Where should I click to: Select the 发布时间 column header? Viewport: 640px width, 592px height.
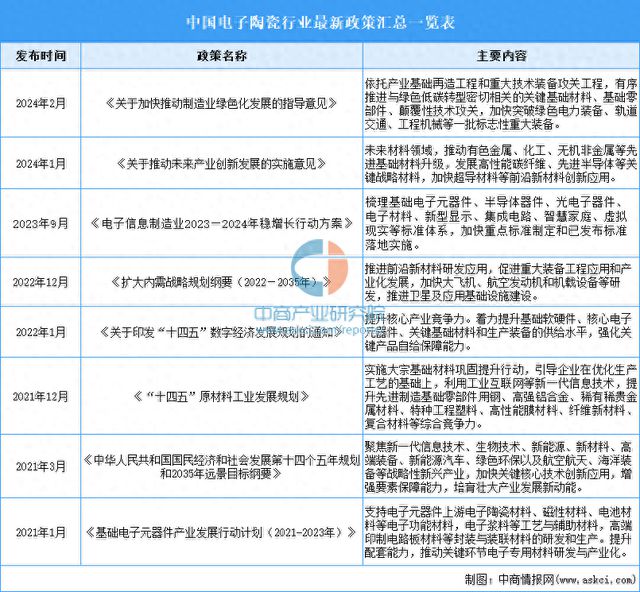41,56
